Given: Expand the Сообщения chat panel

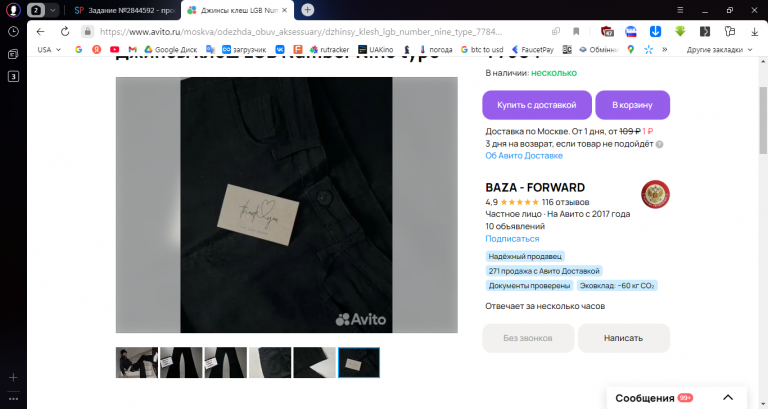Looking at the screenshot, I should pyautogui.click(x=676, y=398).
